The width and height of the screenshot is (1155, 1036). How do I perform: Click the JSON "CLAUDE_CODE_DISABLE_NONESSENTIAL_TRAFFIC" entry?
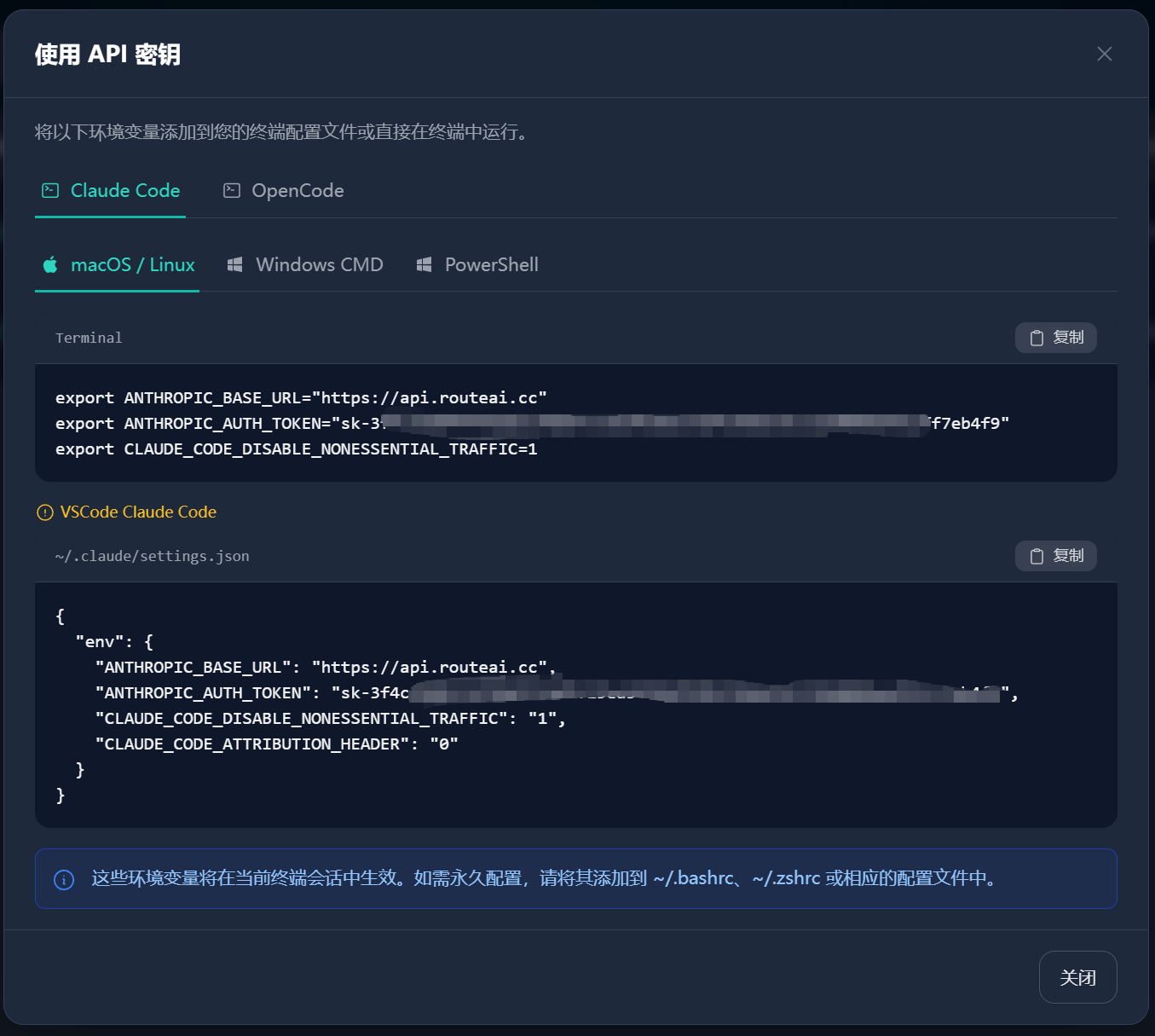[331, 719]
